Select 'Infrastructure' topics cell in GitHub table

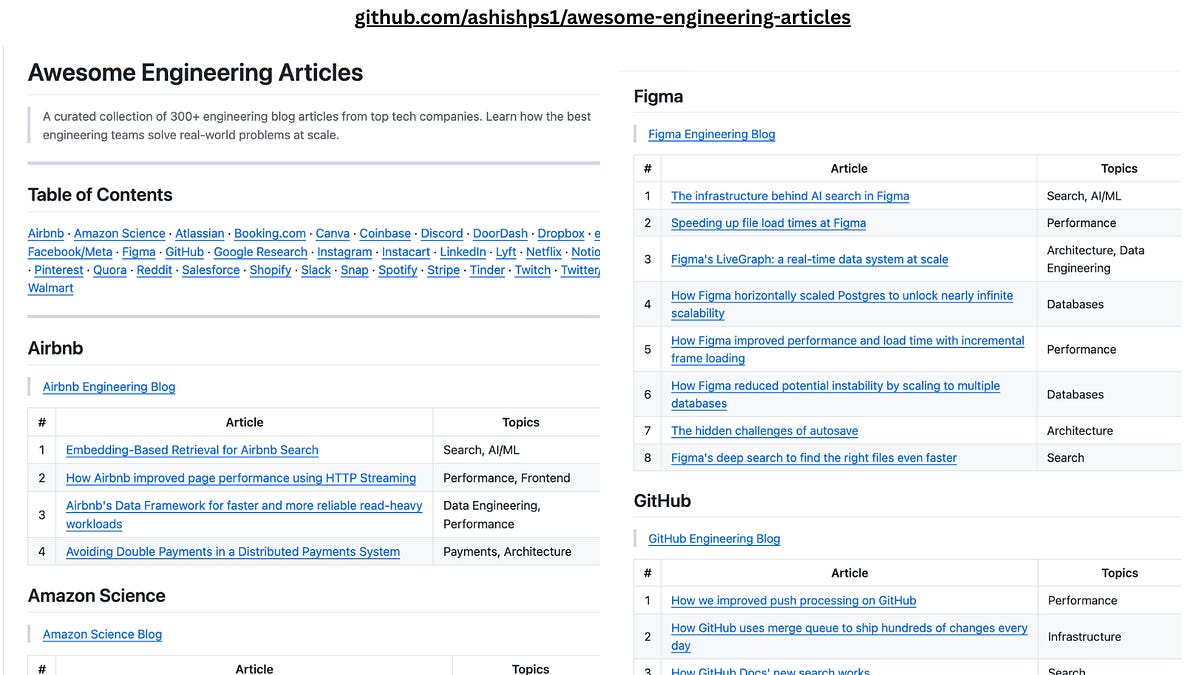tap(1109, 636)
